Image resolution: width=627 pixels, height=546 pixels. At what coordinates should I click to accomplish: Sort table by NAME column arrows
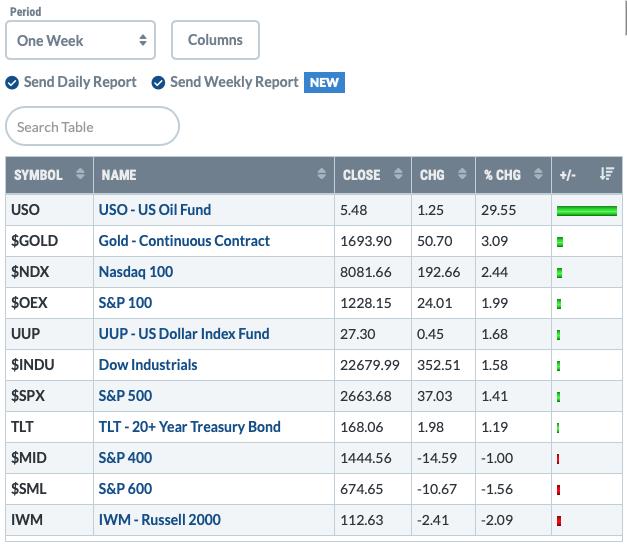tap(321, 174)
